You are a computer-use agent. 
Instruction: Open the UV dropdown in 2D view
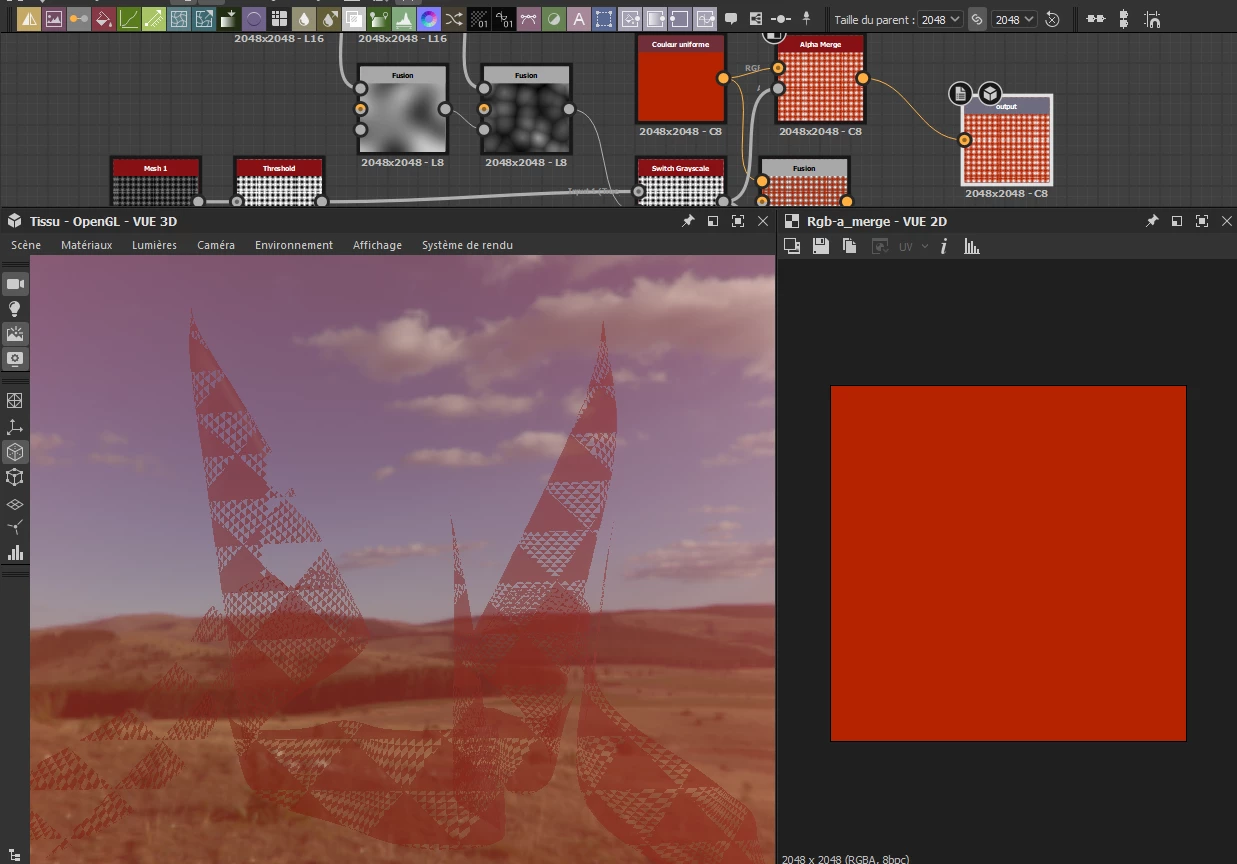913,246
